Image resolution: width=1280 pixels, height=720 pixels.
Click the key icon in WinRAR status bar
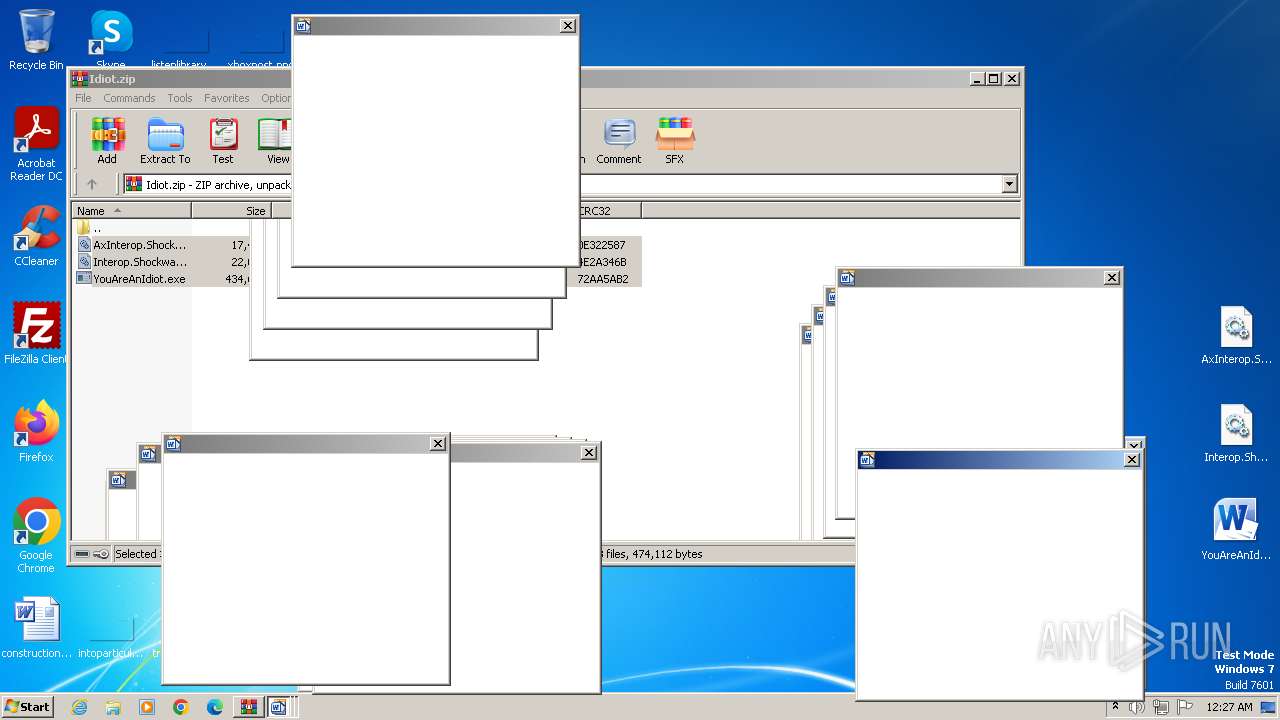point(101,554)
